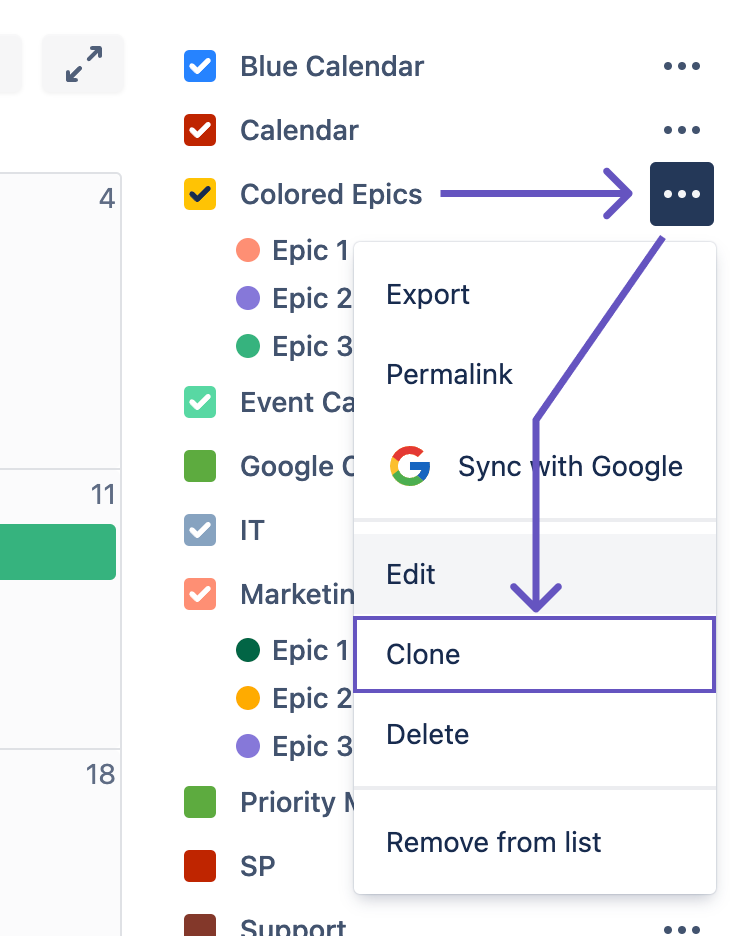The width and height of the screenshot is (756, 936).
Task: Uncheck the Colored Epics checkbox
Action: tap(200, 194)
